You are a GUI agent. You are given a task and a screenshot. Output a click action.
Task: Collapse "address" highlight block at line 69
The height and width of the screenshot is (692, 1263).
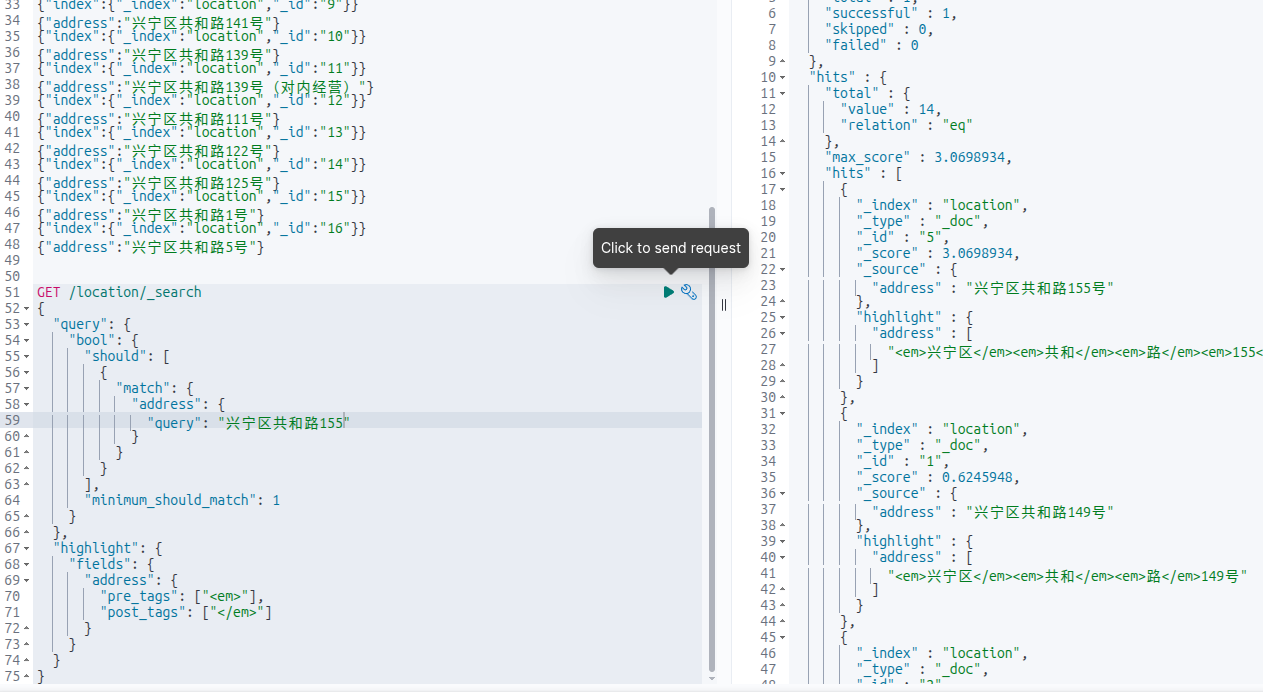click(26, 580)
